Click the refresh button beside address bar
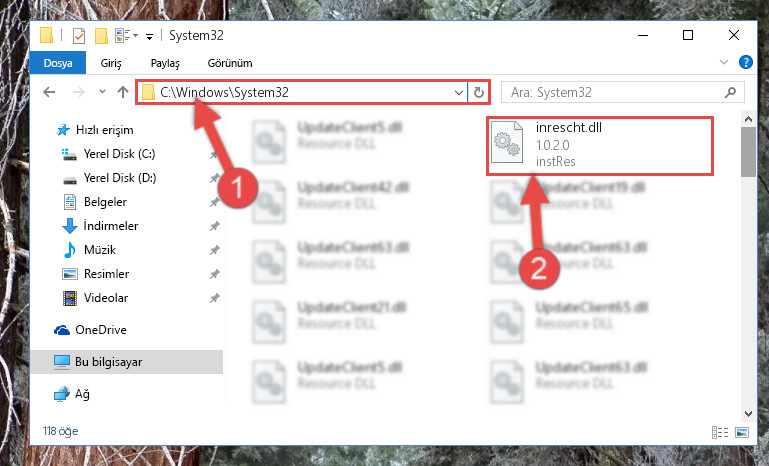This screenshot has height=466, width=769. 479,92
